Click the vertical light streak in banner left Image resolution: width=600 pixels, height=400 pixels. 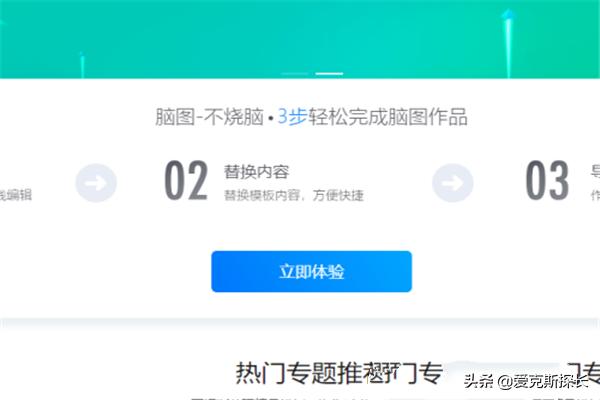(82, 65)
